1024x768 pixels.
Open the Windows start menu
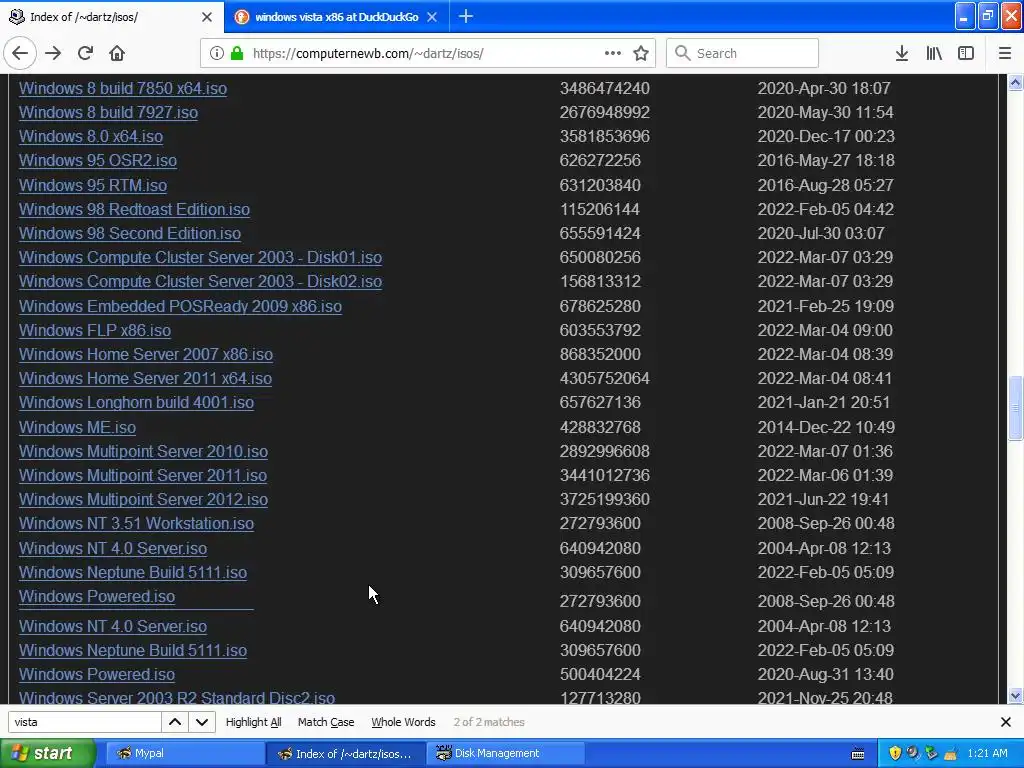(x=48, y=753)
